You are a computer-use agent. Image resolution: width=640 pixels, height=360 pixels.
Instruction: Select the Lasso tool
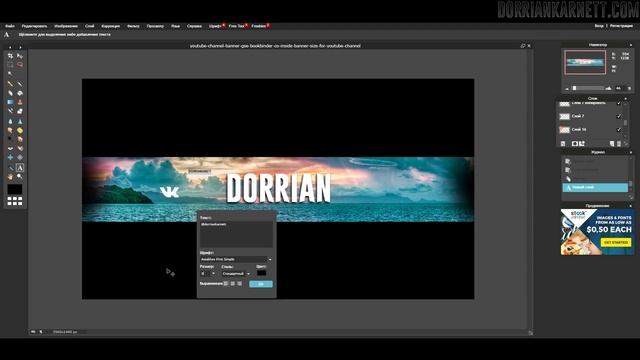[x=20, y=65]
